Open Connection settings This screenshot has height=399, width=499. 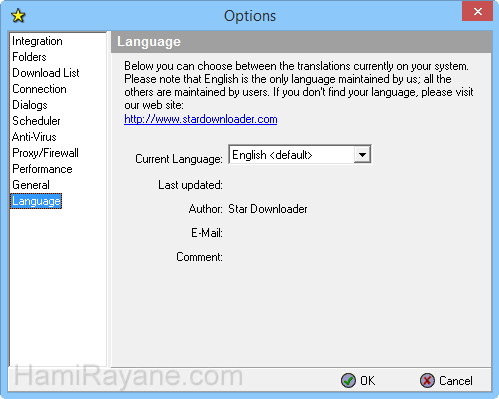pyautogui.click(x=39, y=89)
